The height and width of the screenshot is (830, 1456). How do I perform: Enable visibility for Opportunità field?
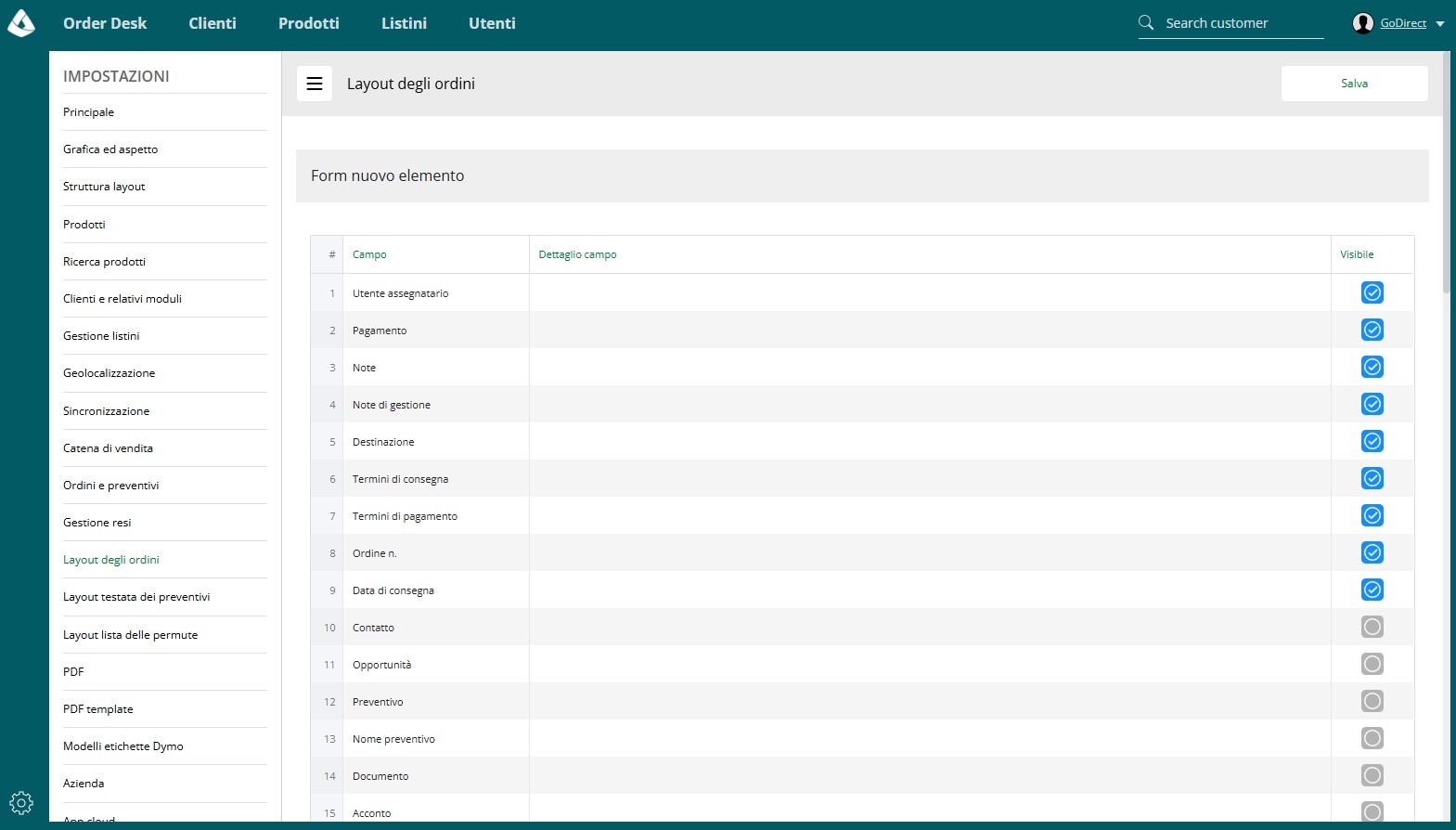tap(1372, 664)
